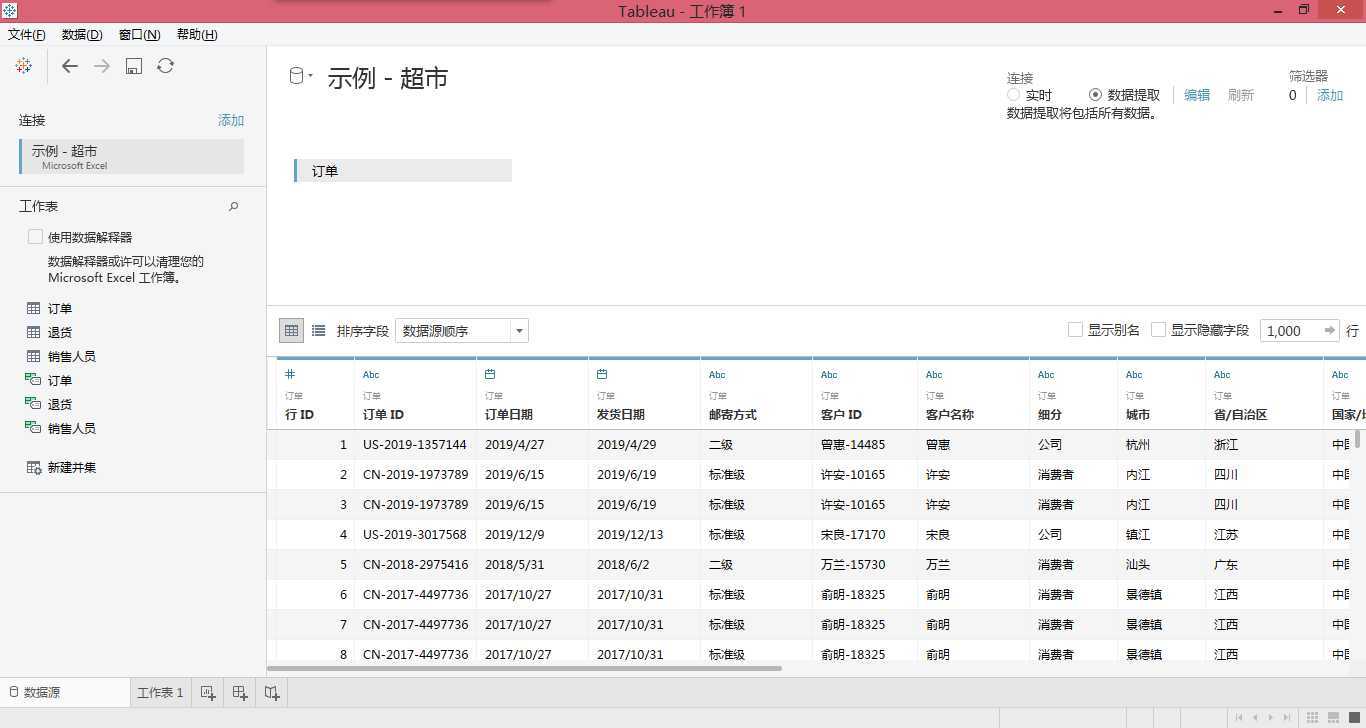The height and width of the screenshot is (728, 1366).
Task: Click cell US-2019-3017568
Action: 415,534
